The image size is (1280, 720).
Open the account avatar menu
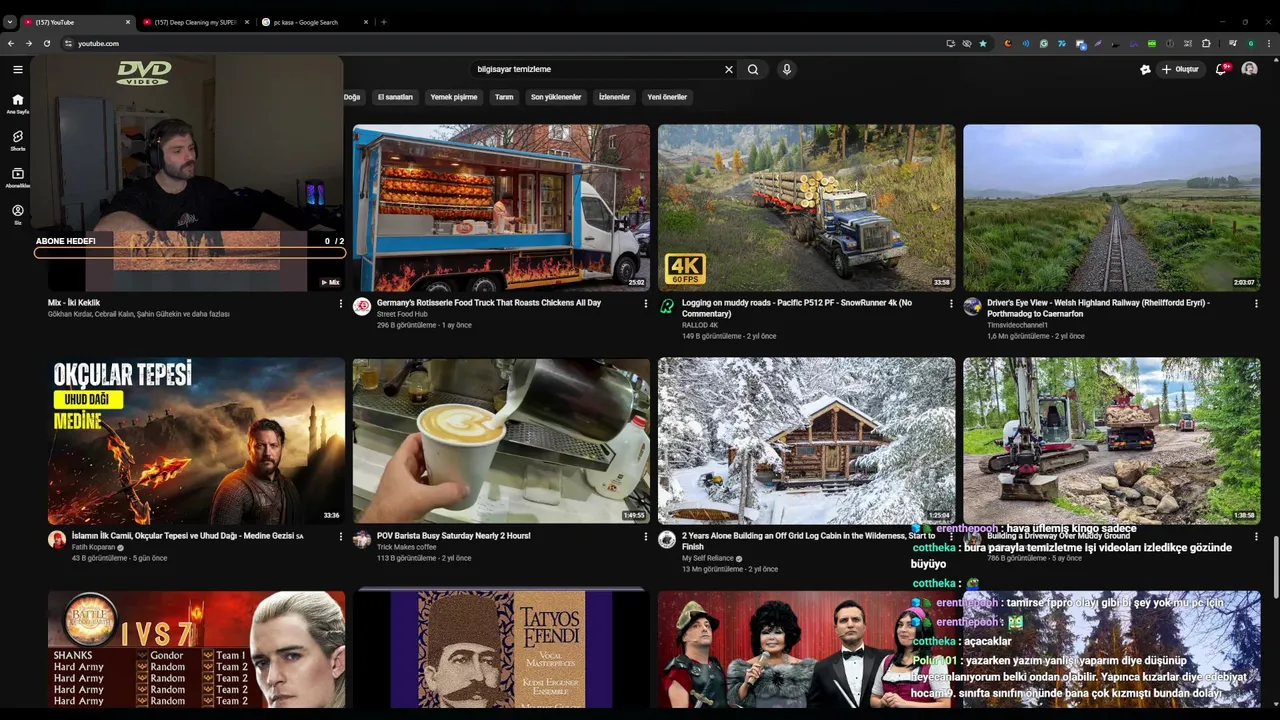(1249, 69)
